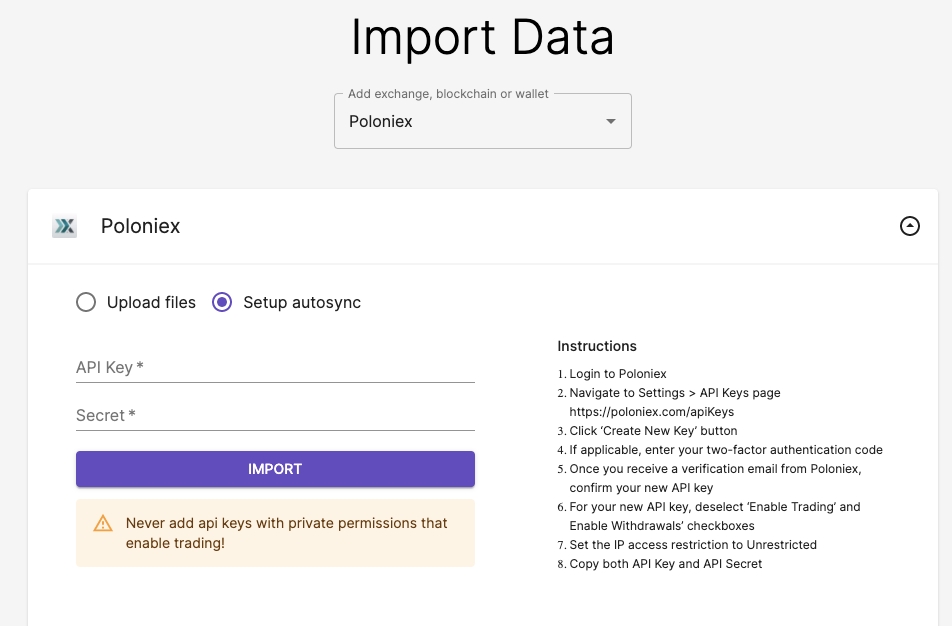
Task: Click into the Secret input field
Action: (x=275, y=415)
